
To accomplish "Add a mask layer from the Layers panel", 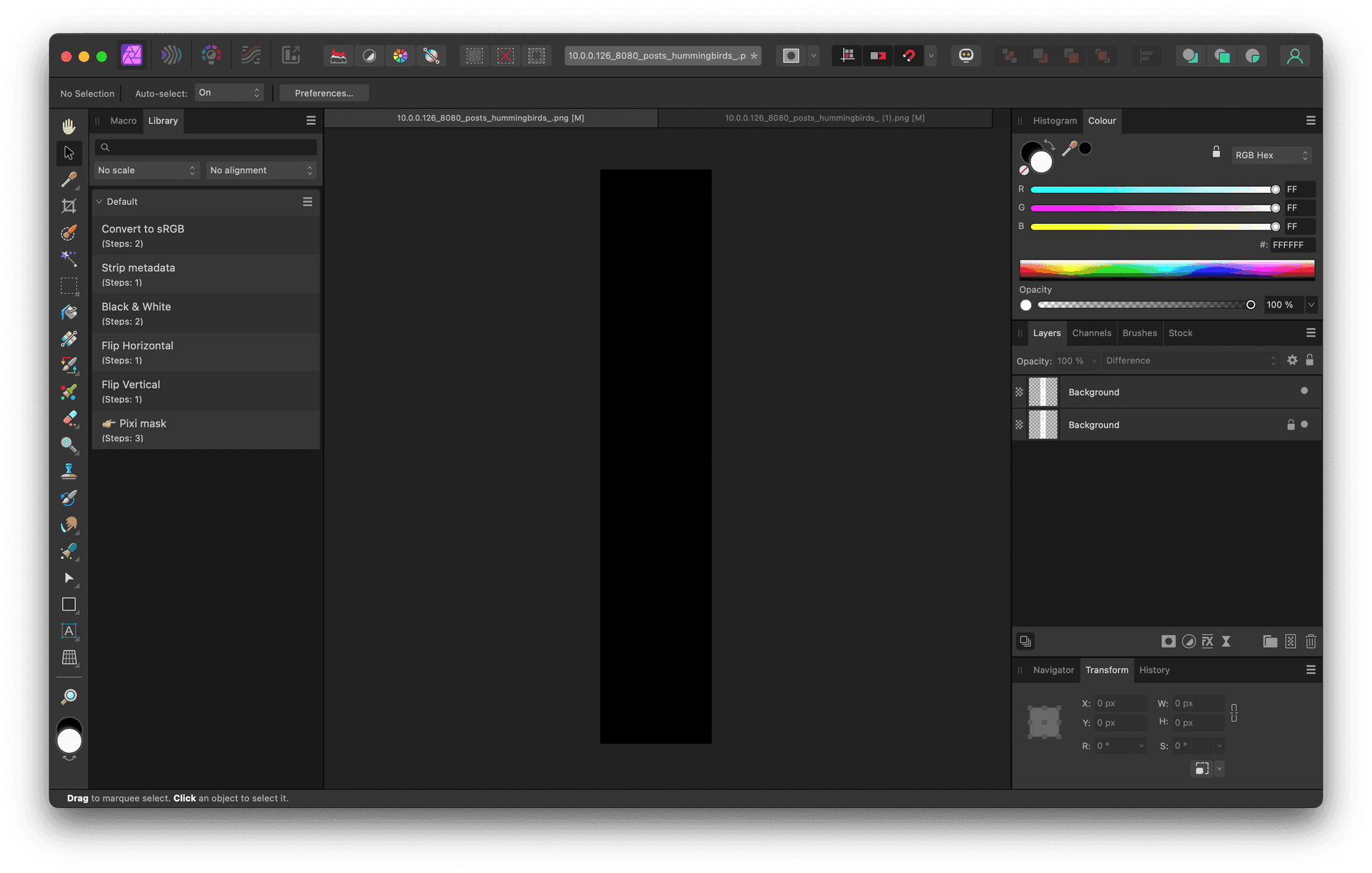I will (1168, 641).
